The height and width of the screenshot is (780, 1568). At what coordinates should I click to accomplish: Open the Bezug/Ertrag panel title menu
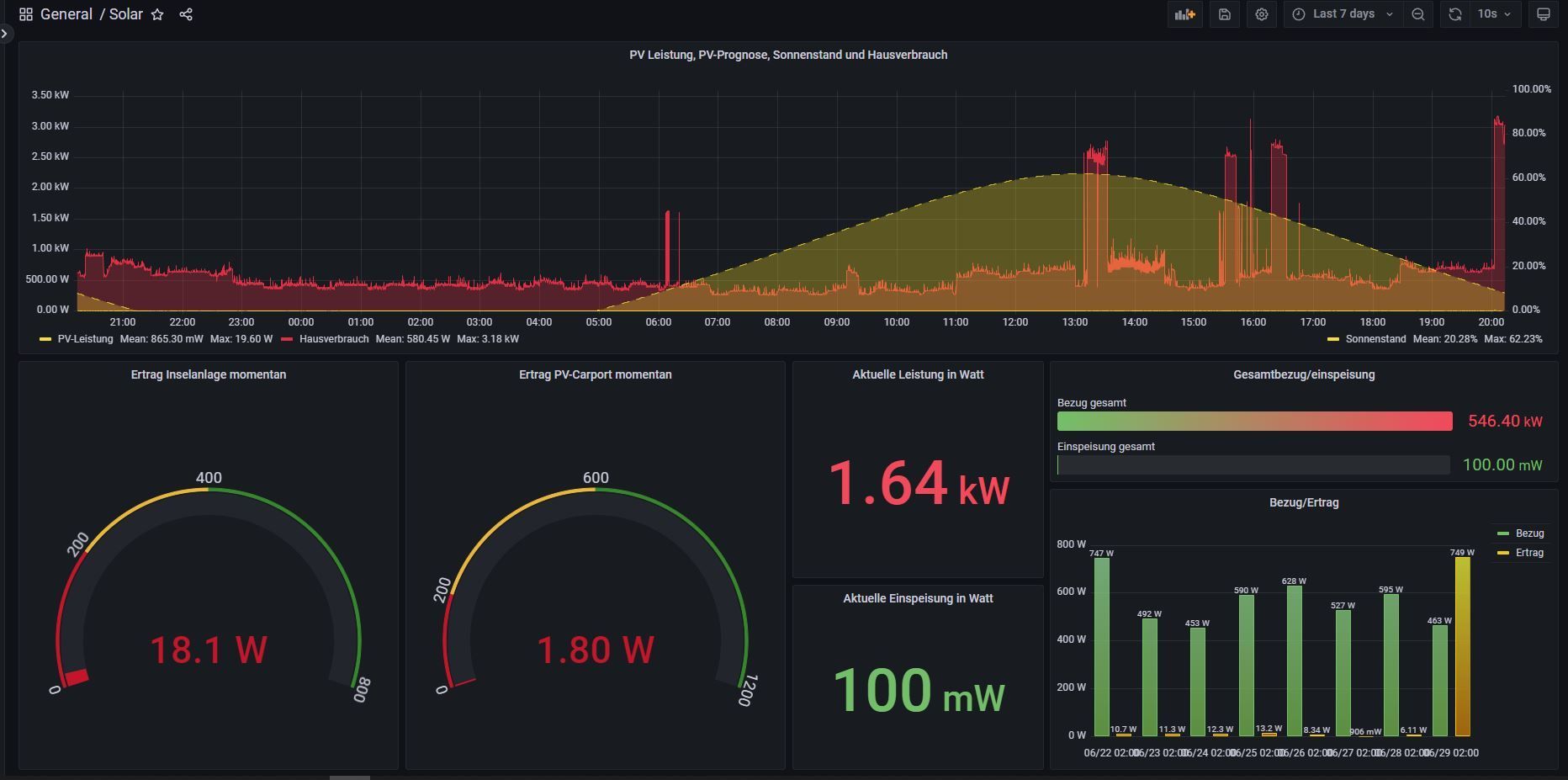[x=1304, y=502]
